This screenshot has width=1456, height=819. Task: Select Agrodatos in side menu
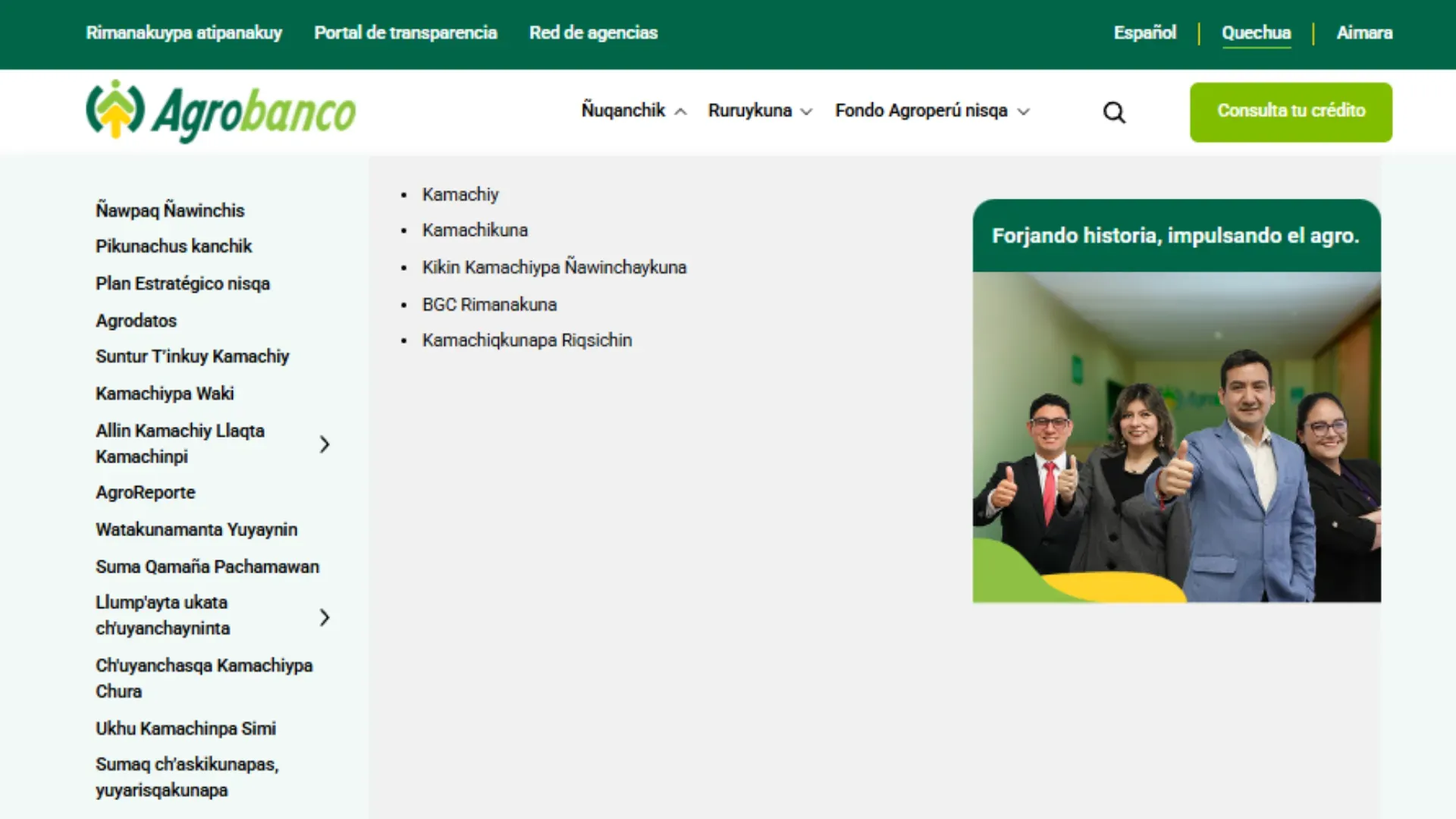coord(136,321)
